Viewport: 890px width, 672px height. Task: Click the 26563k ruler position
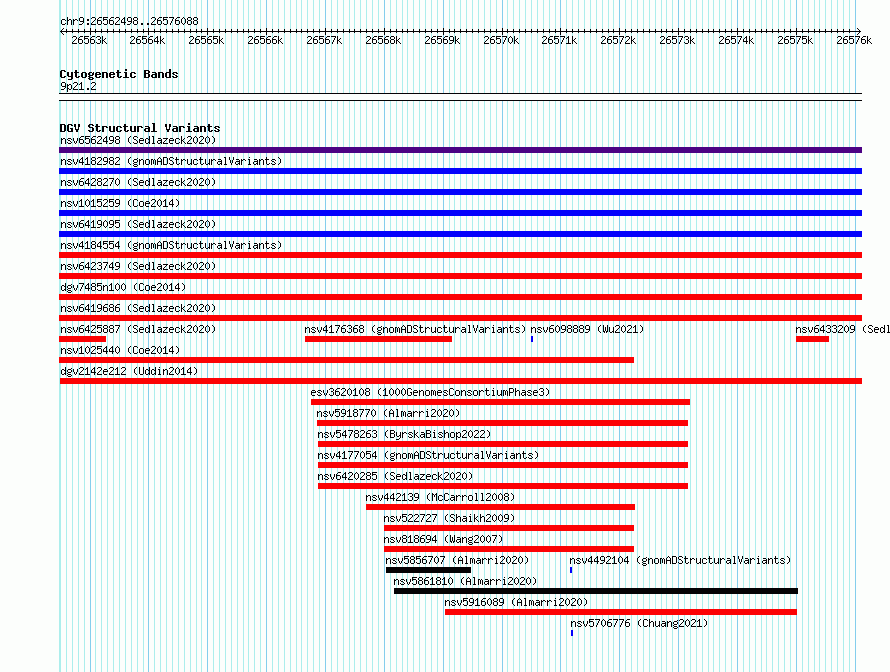89,40
